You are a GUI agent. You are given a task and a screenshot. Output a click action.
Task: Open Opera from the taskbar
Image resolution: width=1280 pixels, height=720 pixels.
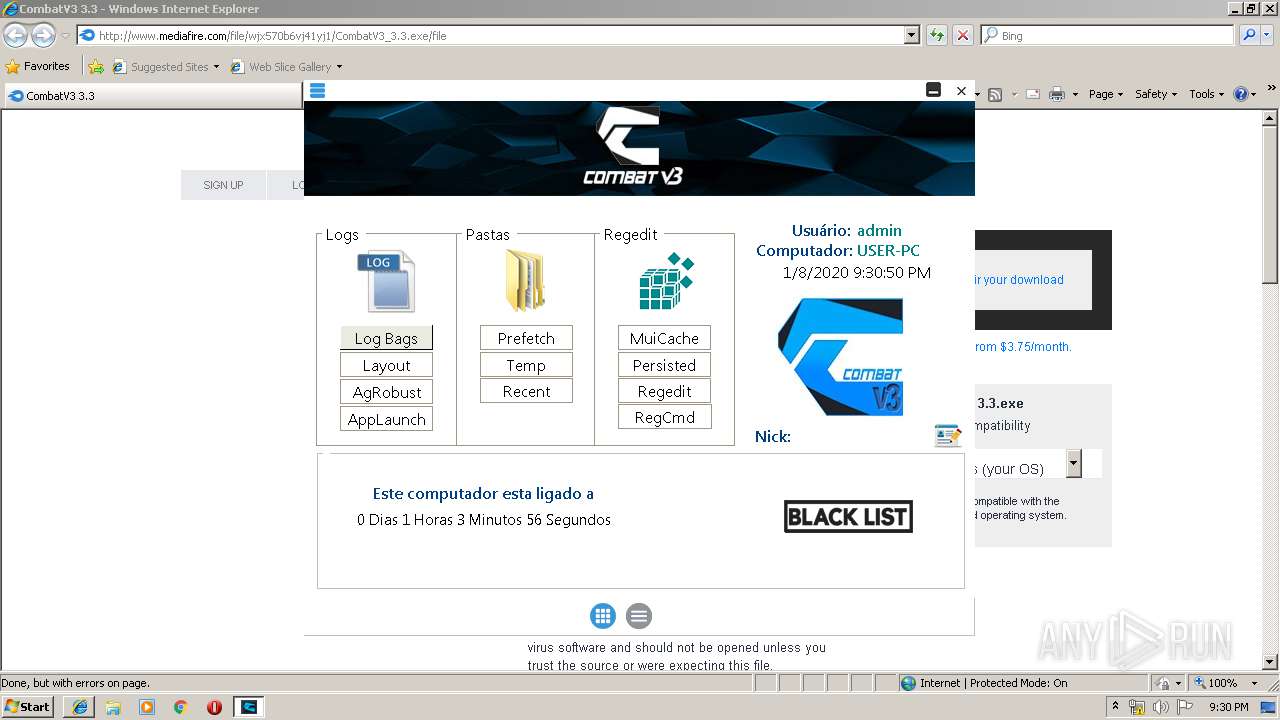point(214,707)
